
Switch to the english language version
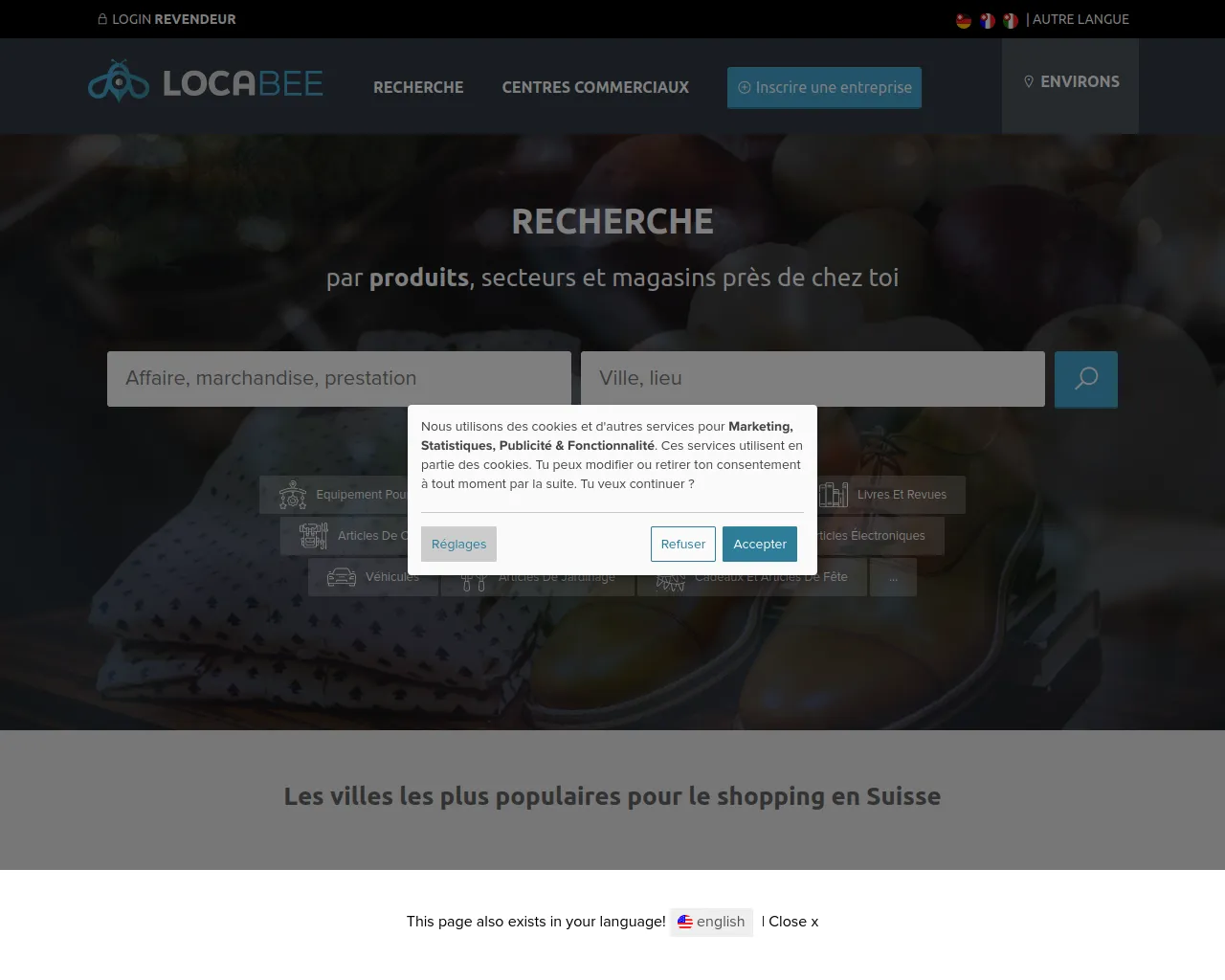tap(711, 922)
